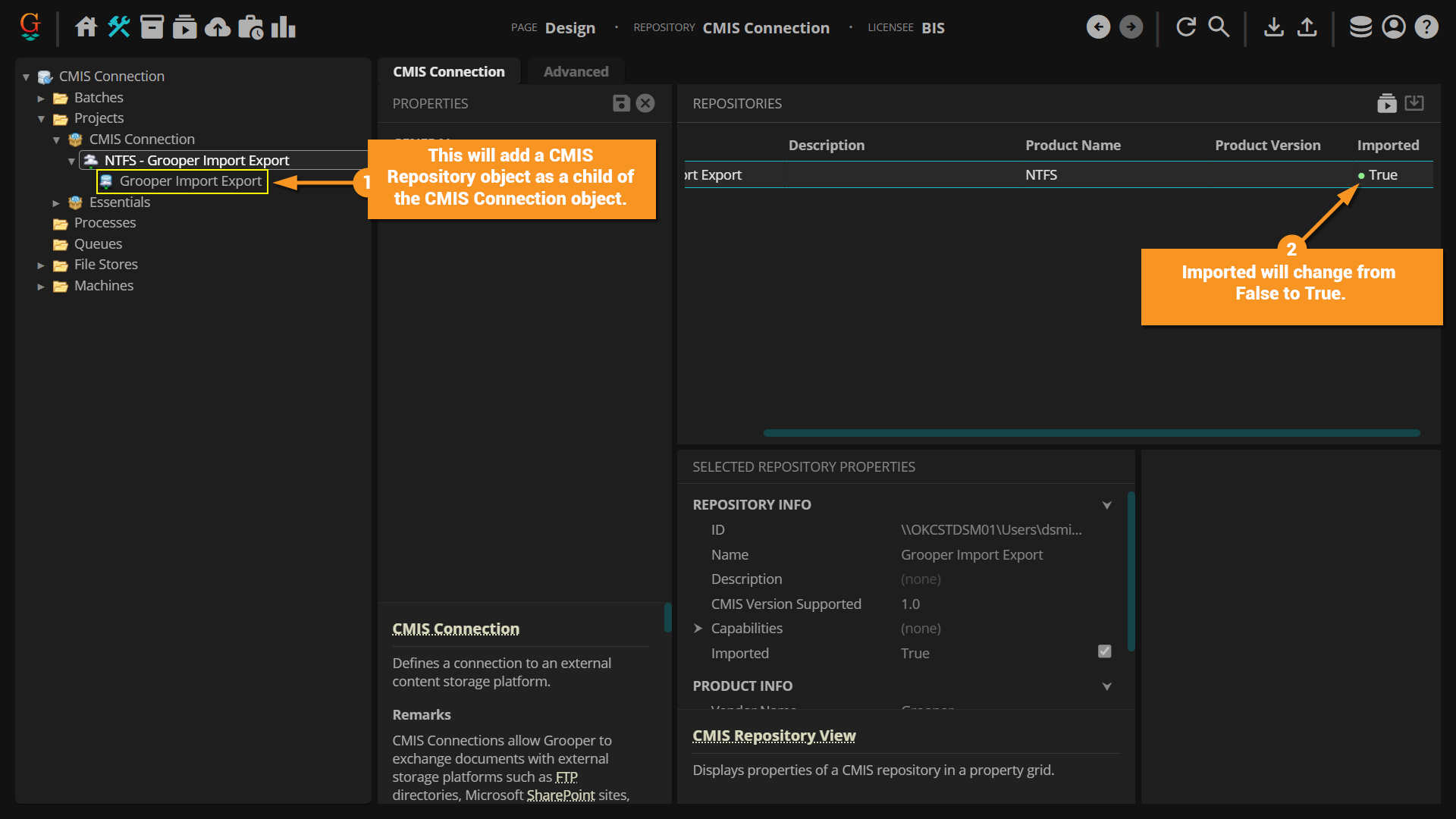Click the search magnifier icon
This screenshot has width=1456, height=819.
click(x=1219, y=27)
